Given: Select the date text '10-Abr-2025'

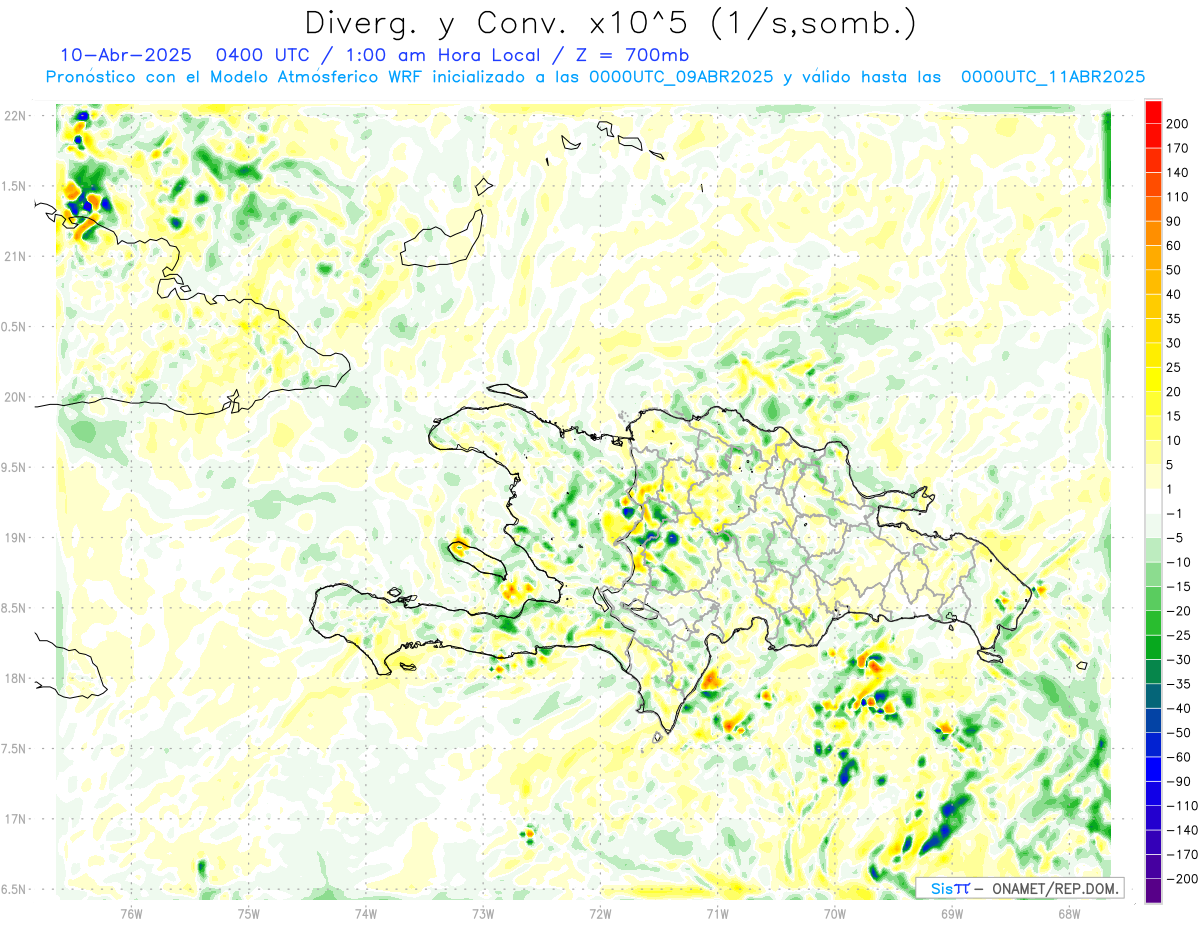Looking at the screenshot, I should click(125, 55).
